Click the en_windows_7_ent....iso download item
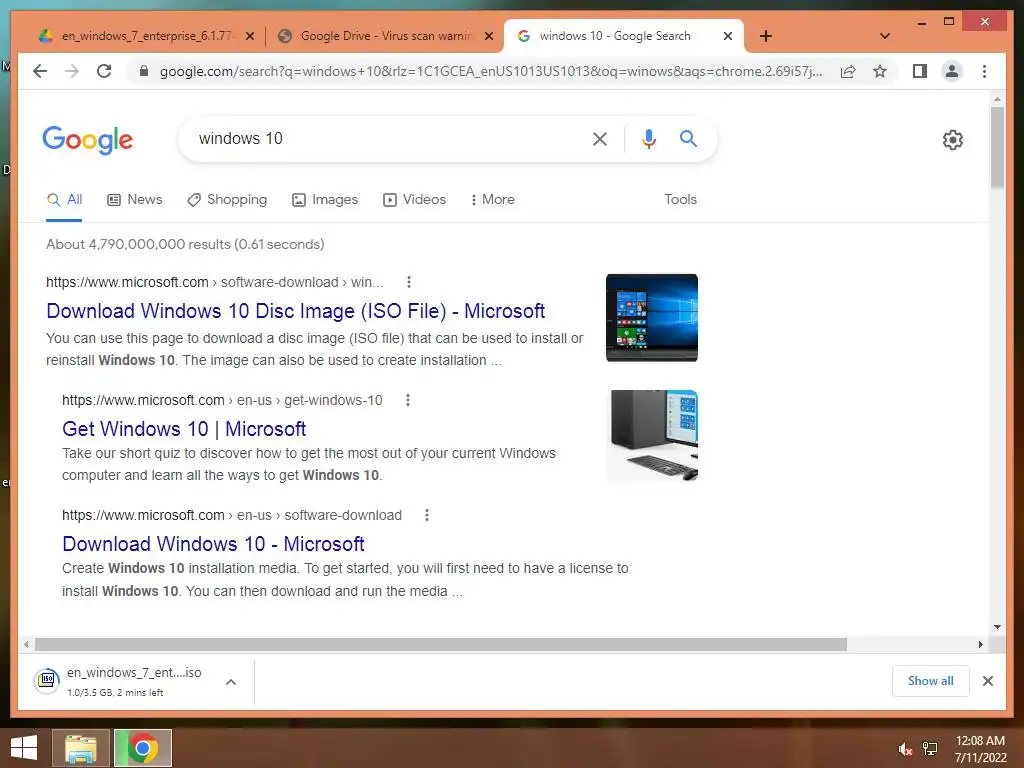Screen dimensions: 1024x768 (134, 681)
